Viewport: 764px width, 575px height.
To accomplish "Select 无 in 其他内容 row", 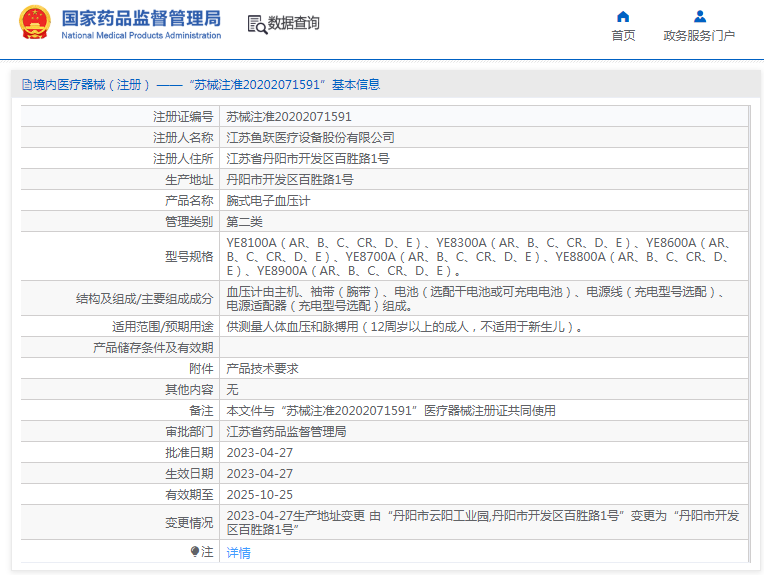I will 232,390.
